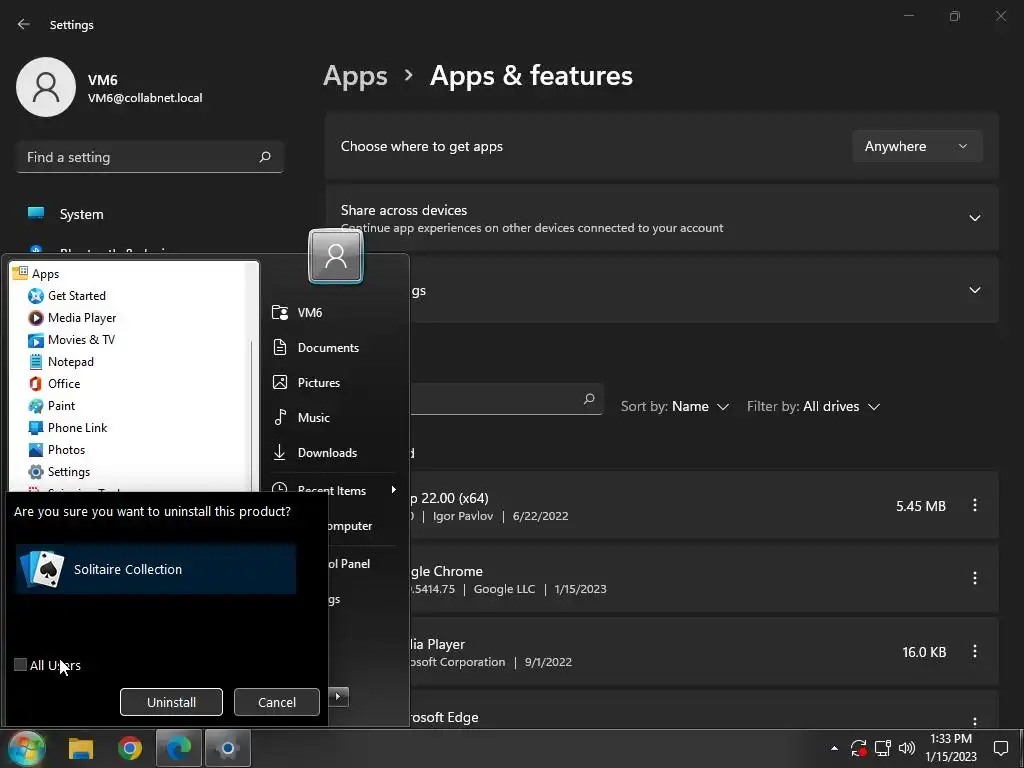Open Google Chrome from the taskbar
The height and width of the screenshot is (768, 1024).
[x=130, y=748]
